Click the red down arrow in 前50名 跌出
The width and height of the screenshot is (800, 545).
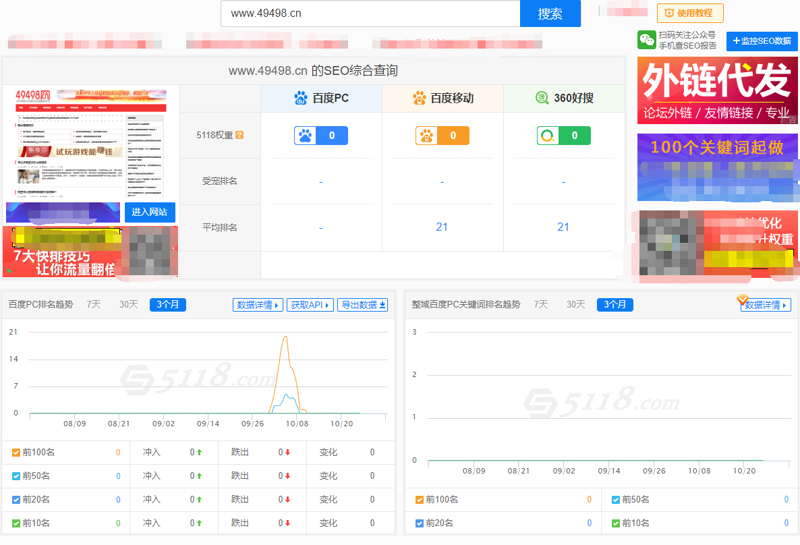(288, 476)
